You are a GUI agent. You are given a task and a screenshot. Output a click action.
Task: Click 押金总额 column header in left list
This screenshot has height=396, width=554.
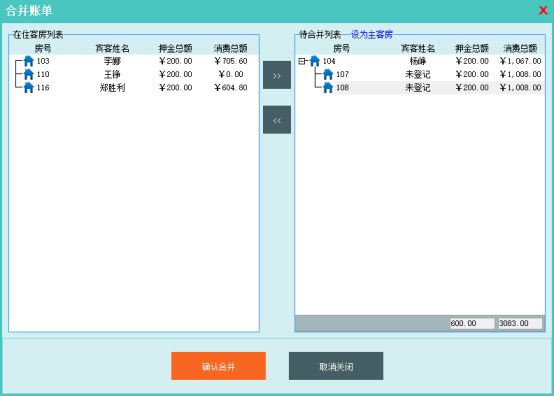[176, 48]
